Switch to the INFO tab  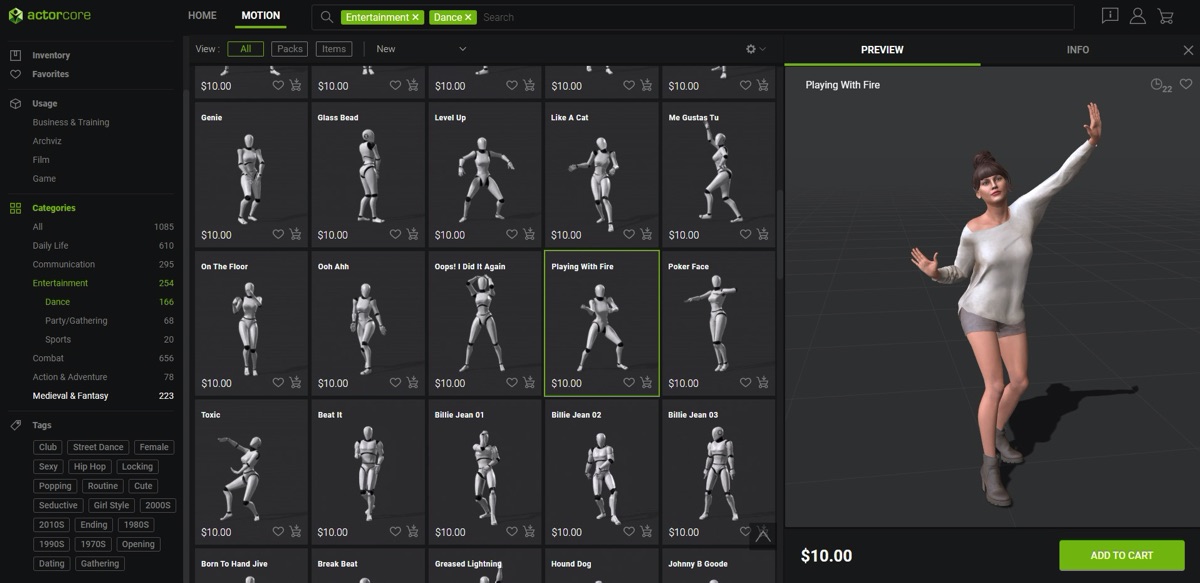tap(1078, 50)
